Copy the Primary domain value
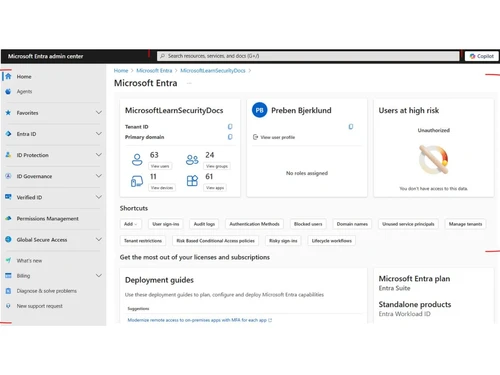The image size is (500, 375). coord(230,137)
